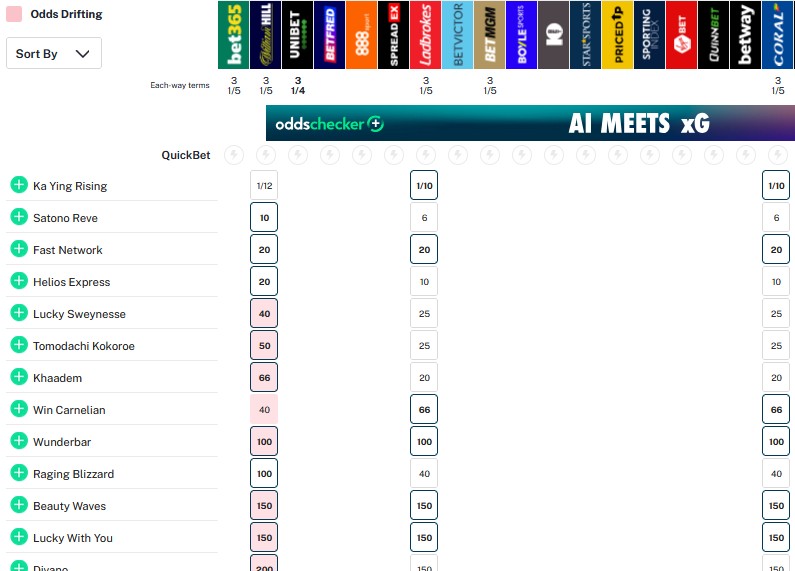Viewport: 795px width, 571px height.
Task: Click William Hill odds 1/12 for Ka Ying Rising
Action: (x=264, y=186)
